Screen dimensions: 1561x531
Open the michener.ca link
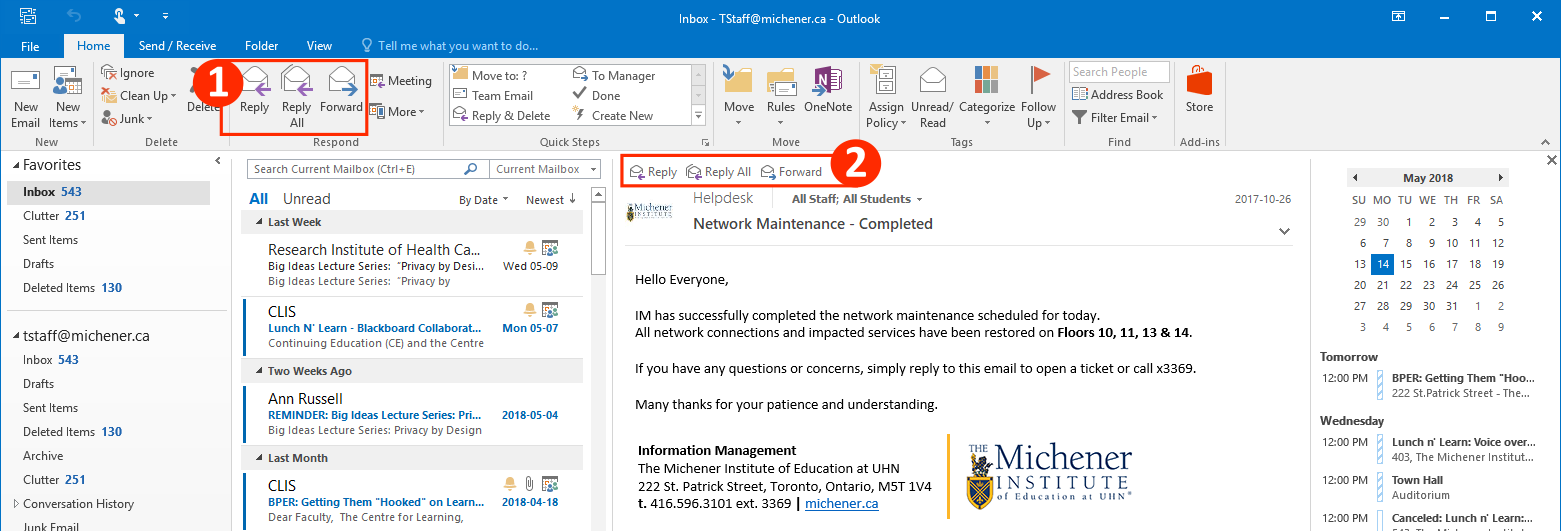[841, 503]
